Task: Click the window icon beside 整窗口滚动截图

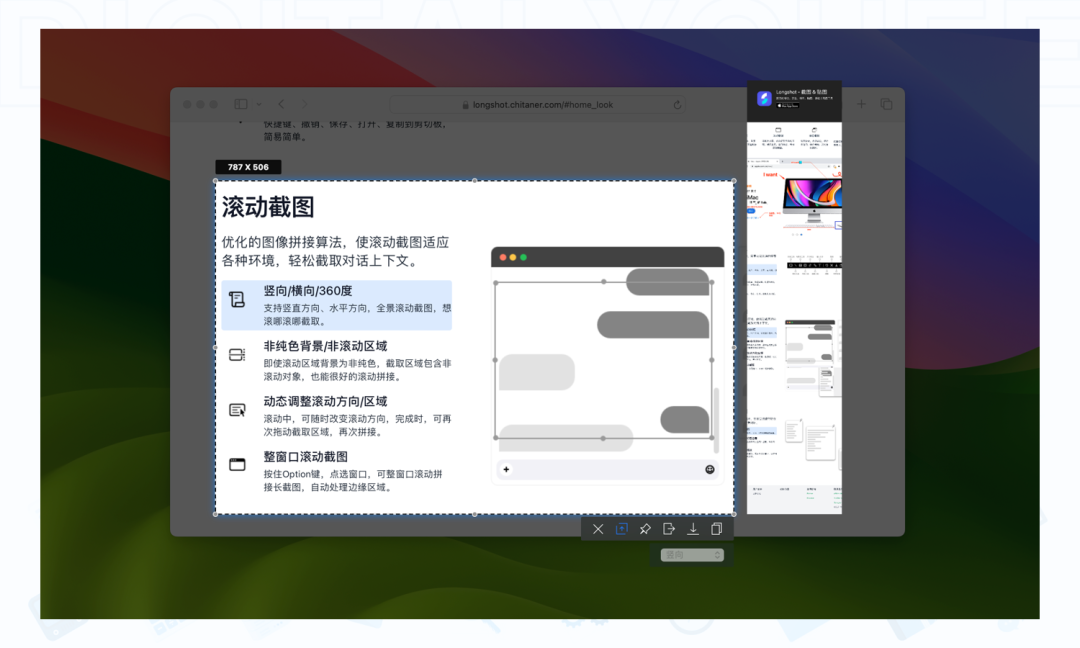Action: [237, 465]
